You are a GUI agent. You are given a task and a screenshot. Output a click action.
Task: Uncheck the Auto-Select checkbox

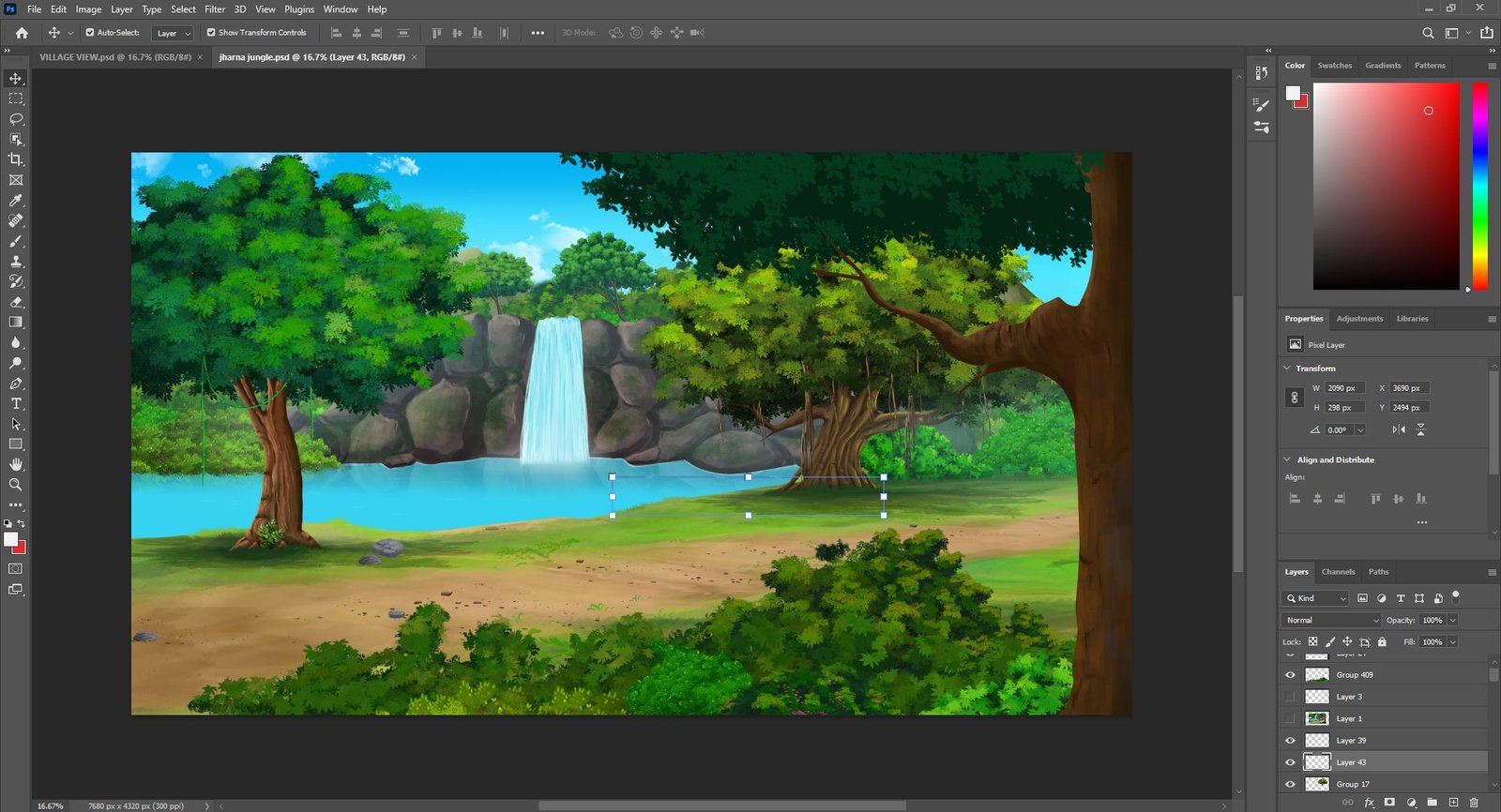90,33
